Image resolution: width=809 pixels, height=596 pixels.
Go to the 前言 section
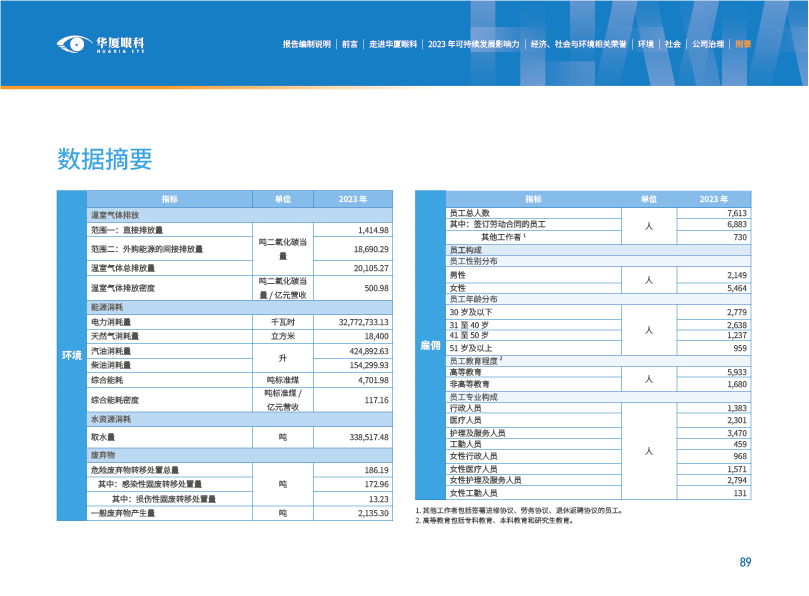pos(349,45)
